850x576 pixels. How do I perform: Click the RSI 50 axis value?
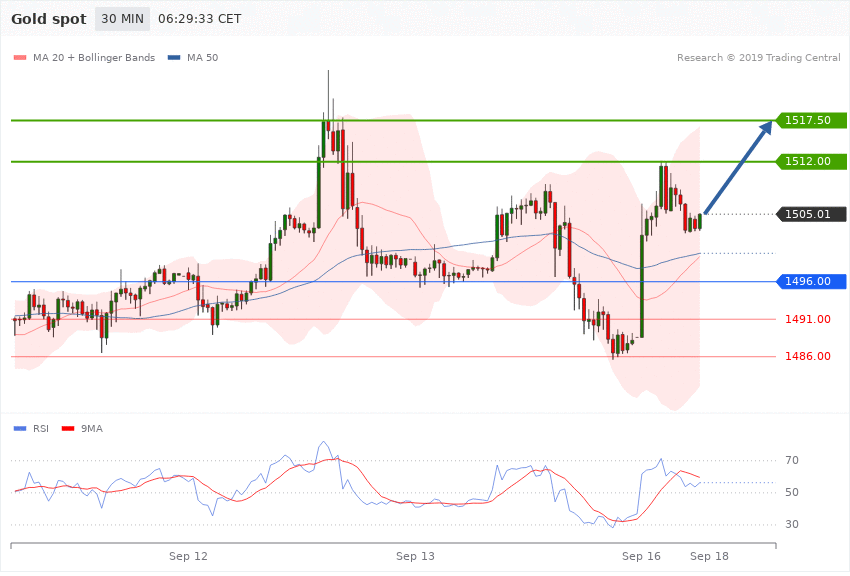[x=791, y=492]
